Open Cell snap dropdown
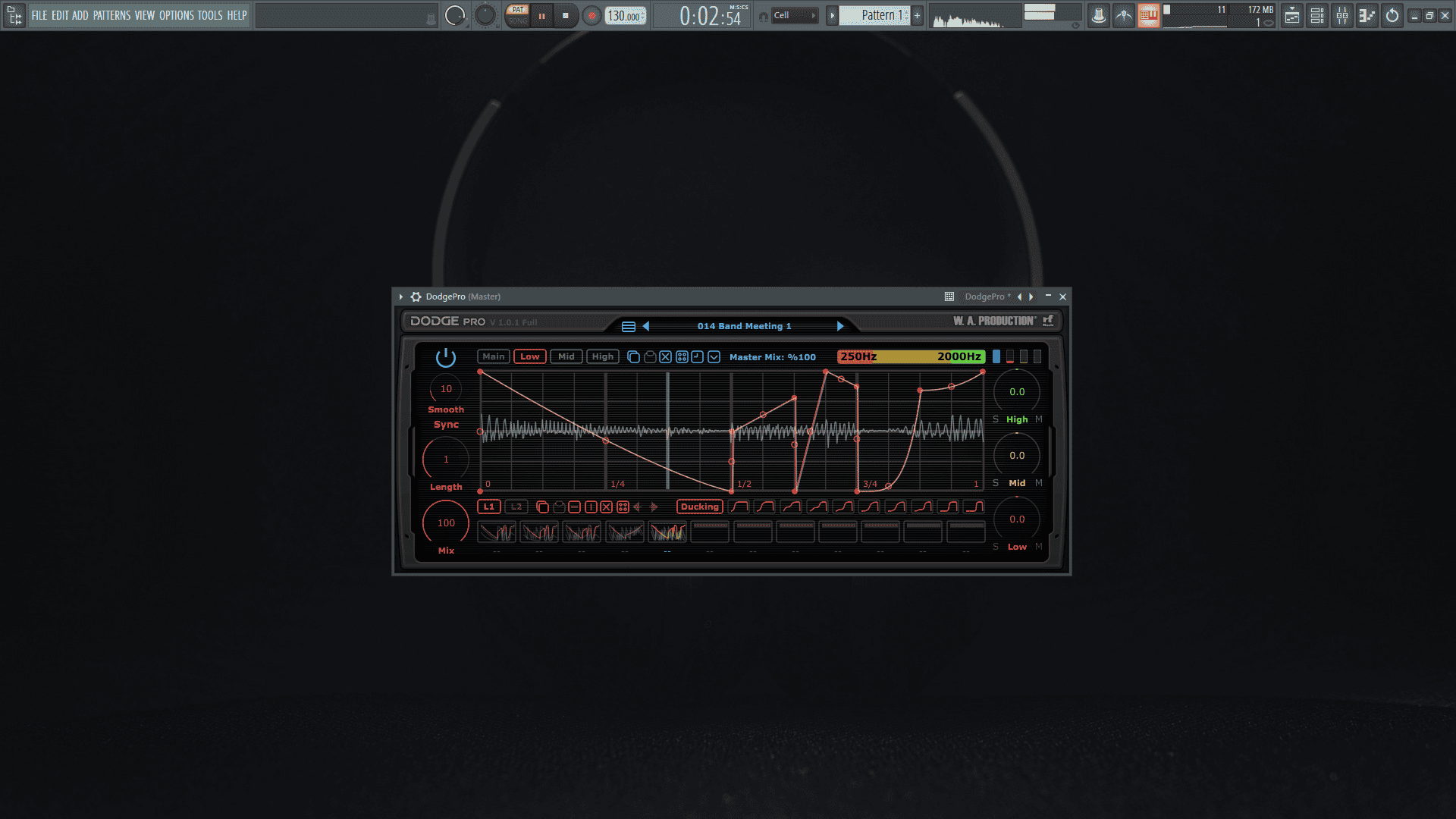1456x819 pixels. pyautogui.click(x=795, y=15)
